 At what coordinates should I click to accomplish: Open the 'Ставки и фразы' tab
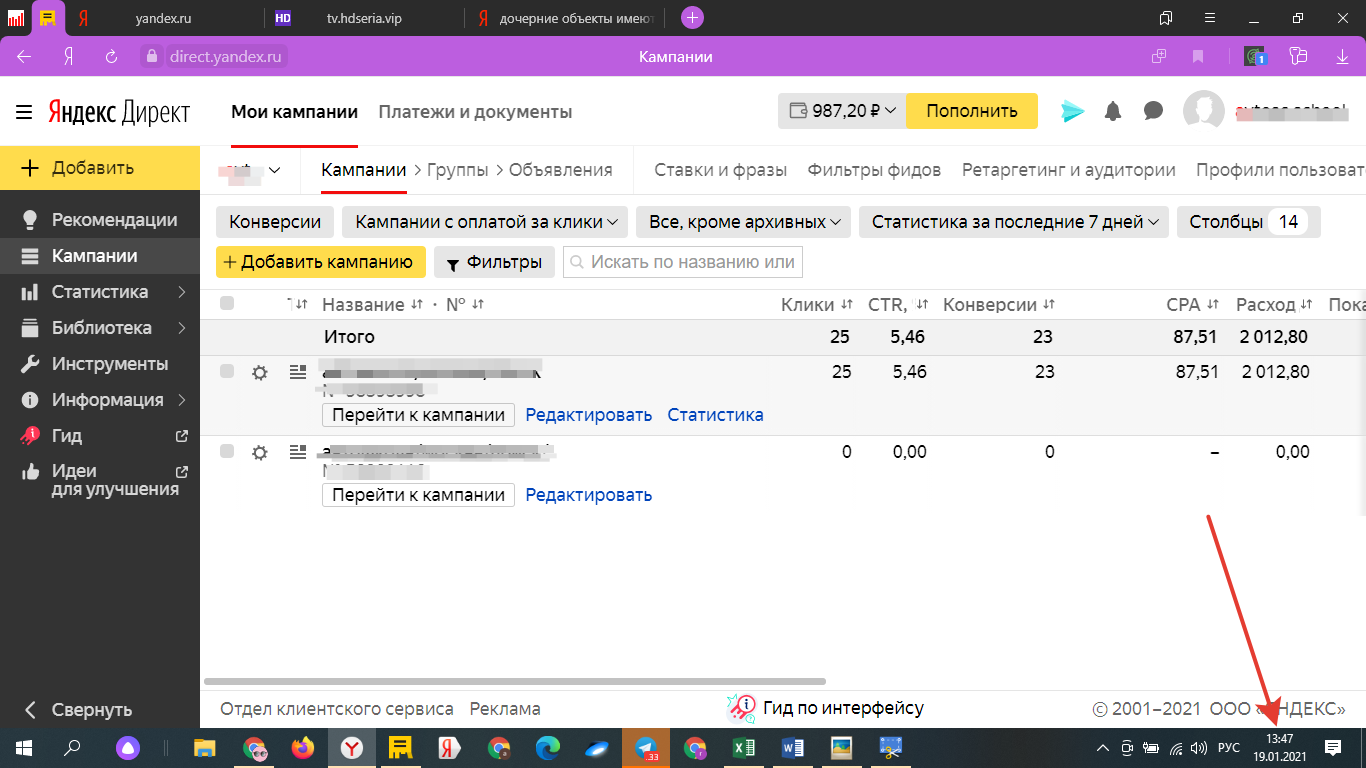click(720, 170)
